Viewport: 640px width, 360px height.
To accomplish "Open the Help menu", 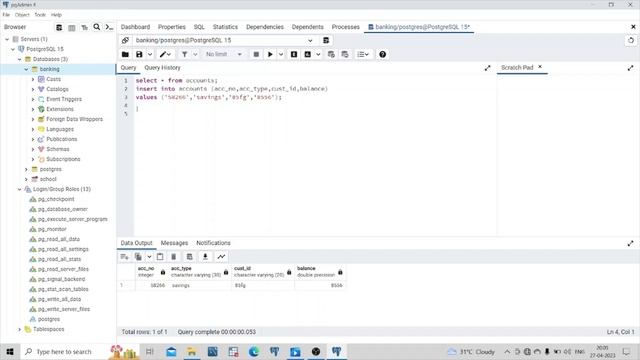I will (x=56, y=15).
